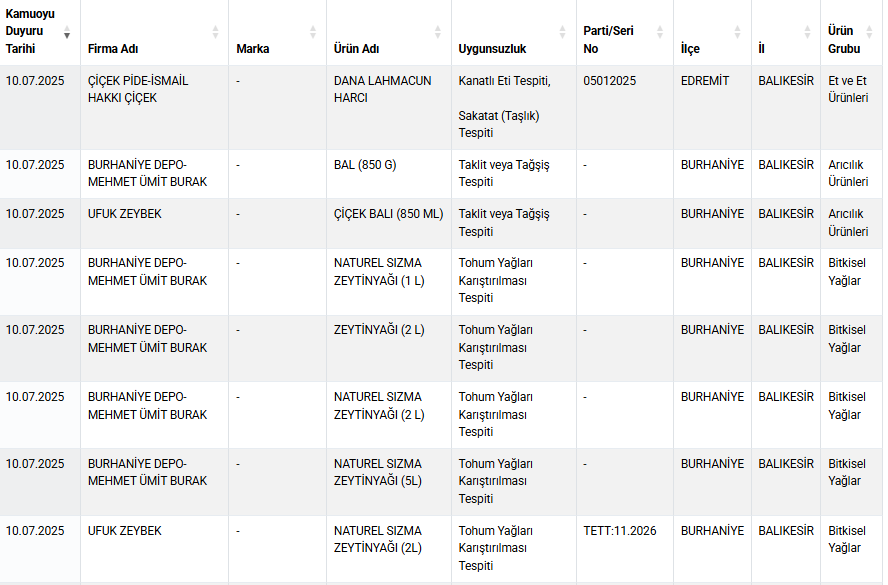888x585 pixels.
Task: Click ÇİÇEK BALI (850 ML) cell
Action: tap(389, 223)
